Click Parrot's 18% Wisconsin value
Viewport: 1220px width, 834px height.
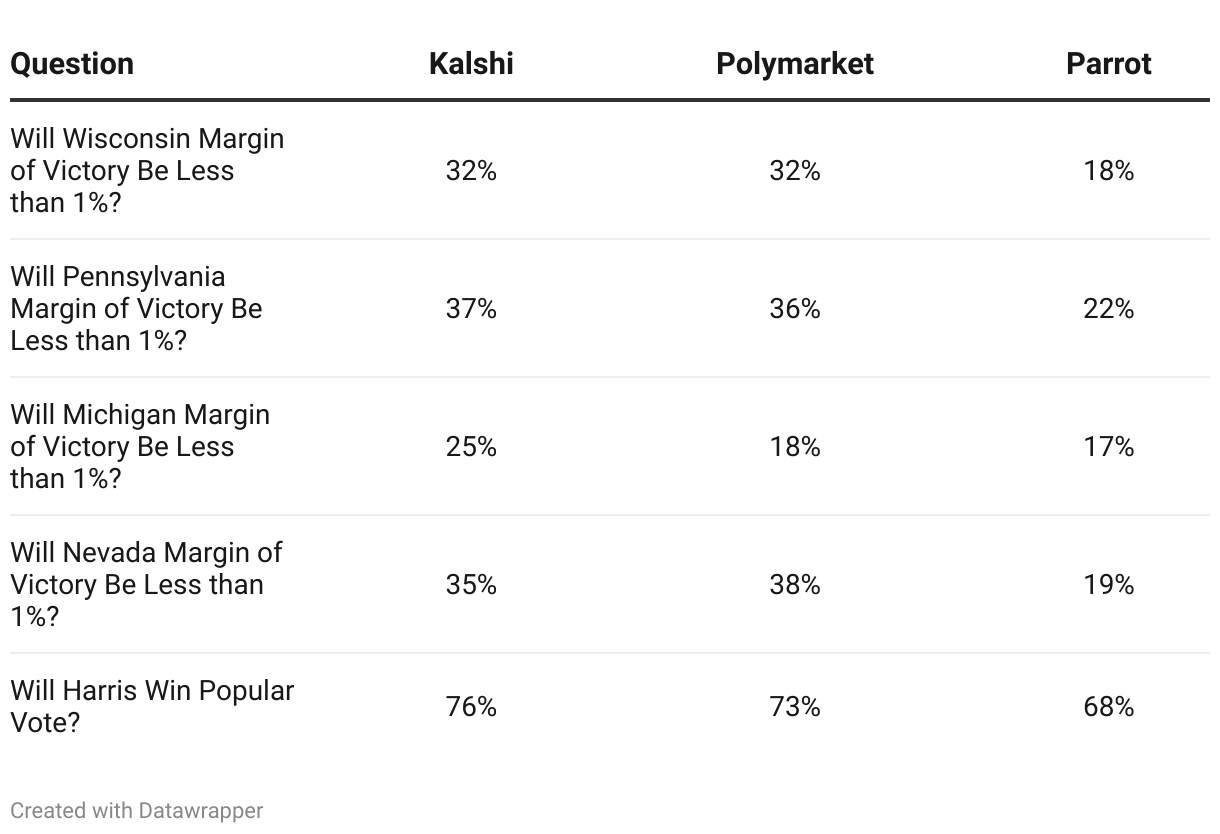coord(1109,171)
